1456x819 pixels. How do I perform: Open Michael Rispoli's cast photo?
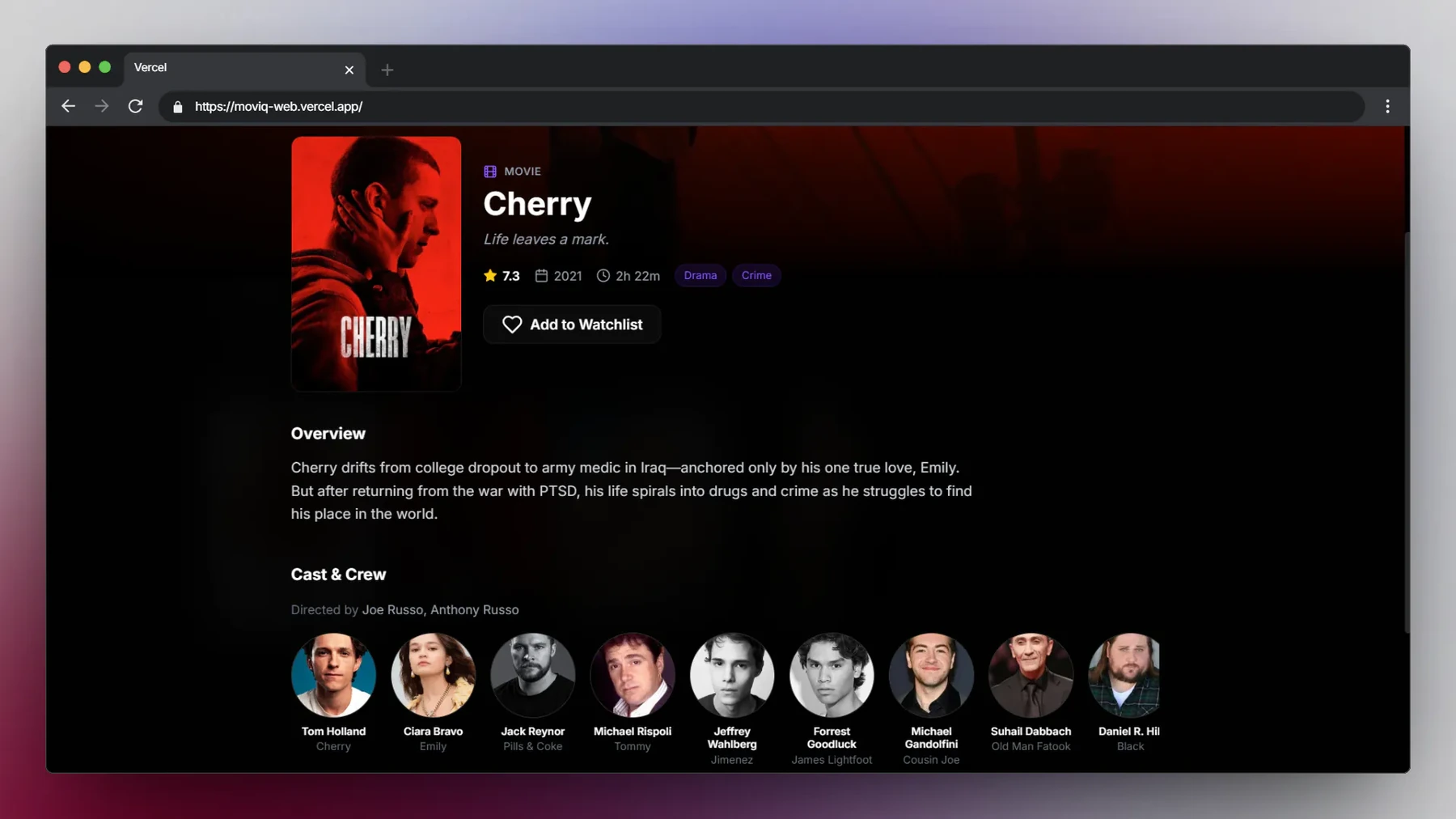coord(633,675)
